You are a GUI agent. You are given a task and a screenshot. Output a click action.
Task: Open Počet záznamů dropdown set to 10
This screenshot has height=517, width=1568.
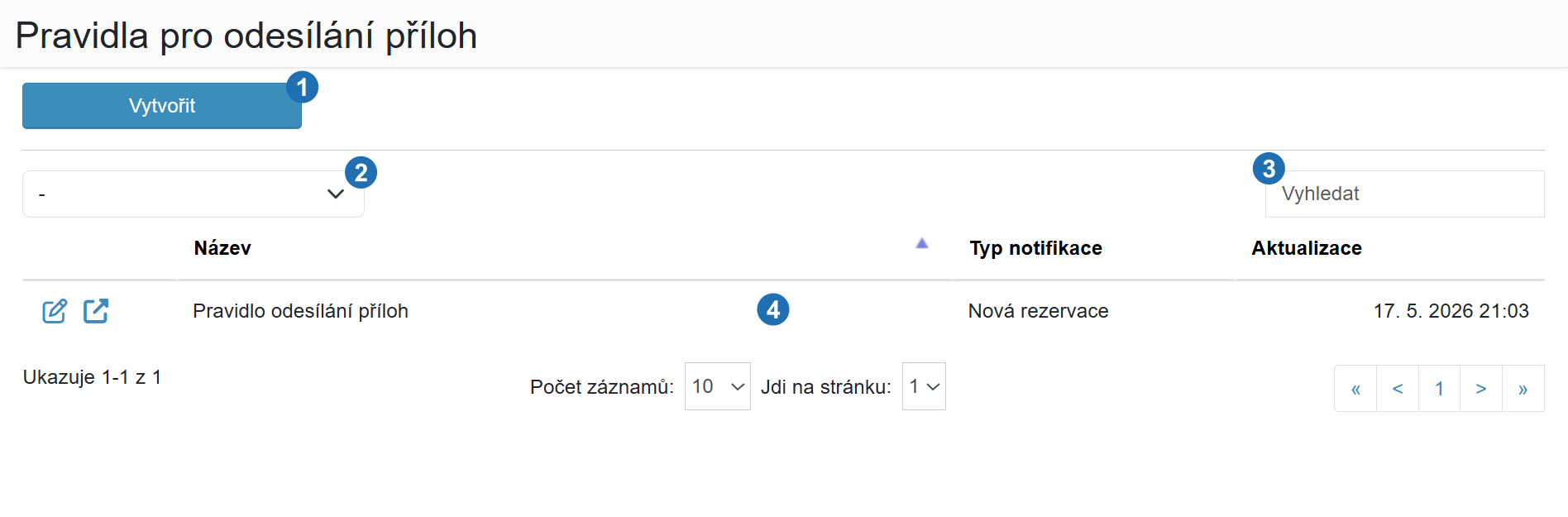pyautogui.click(x=718, y=386)
